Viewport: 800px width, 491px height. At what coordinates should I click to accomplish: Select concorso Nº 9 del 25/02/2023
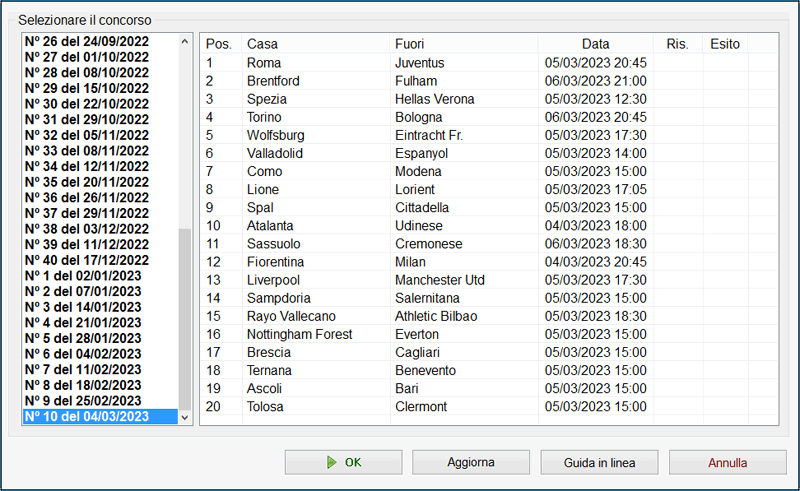[x=101, y=401]
